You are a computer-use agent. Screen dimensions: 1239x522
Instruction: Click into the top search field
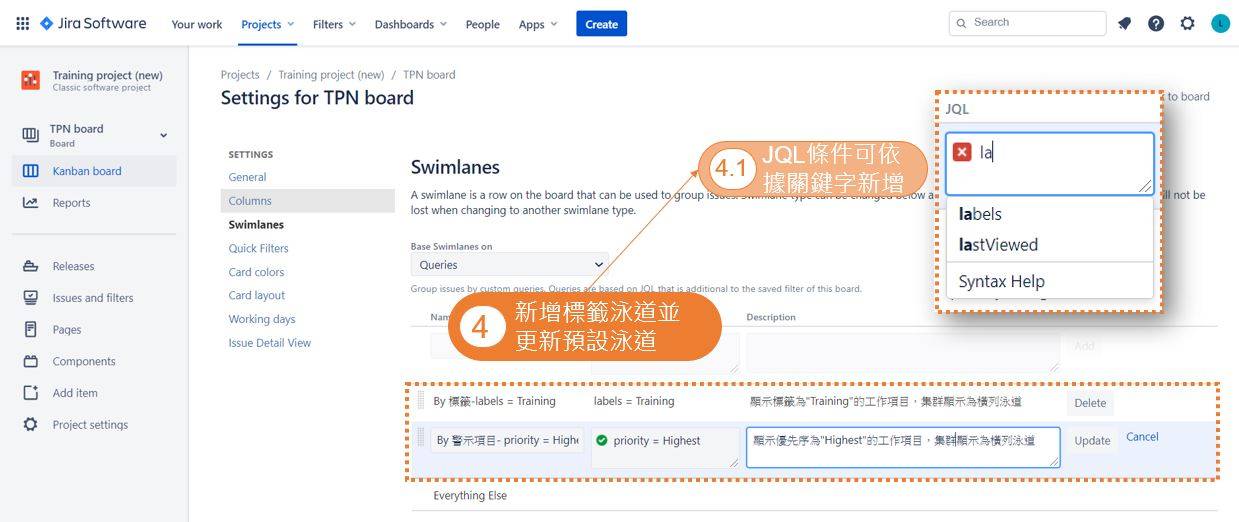pos(1027,23)
